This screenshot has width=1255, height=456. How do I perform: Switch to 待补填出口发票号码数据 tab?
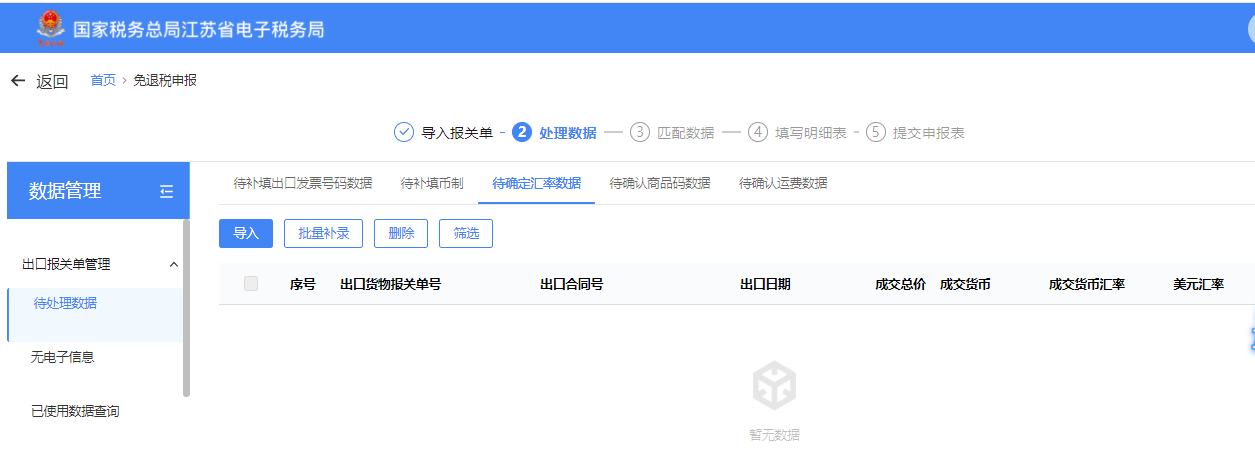[302, 183]
